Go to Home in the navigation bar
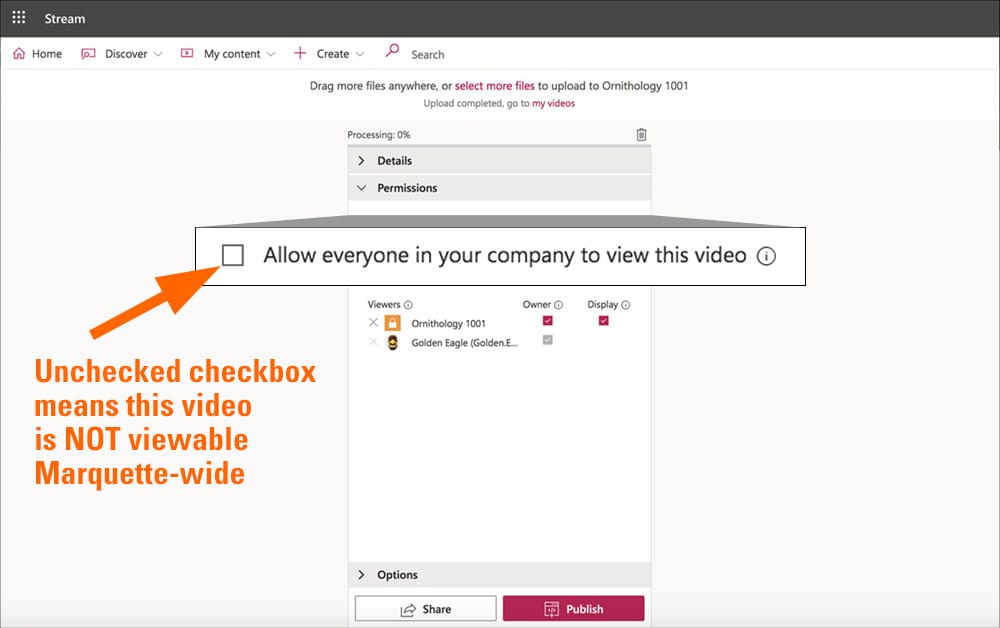Viewport: 1000px width, 628px height. [37, 54]
